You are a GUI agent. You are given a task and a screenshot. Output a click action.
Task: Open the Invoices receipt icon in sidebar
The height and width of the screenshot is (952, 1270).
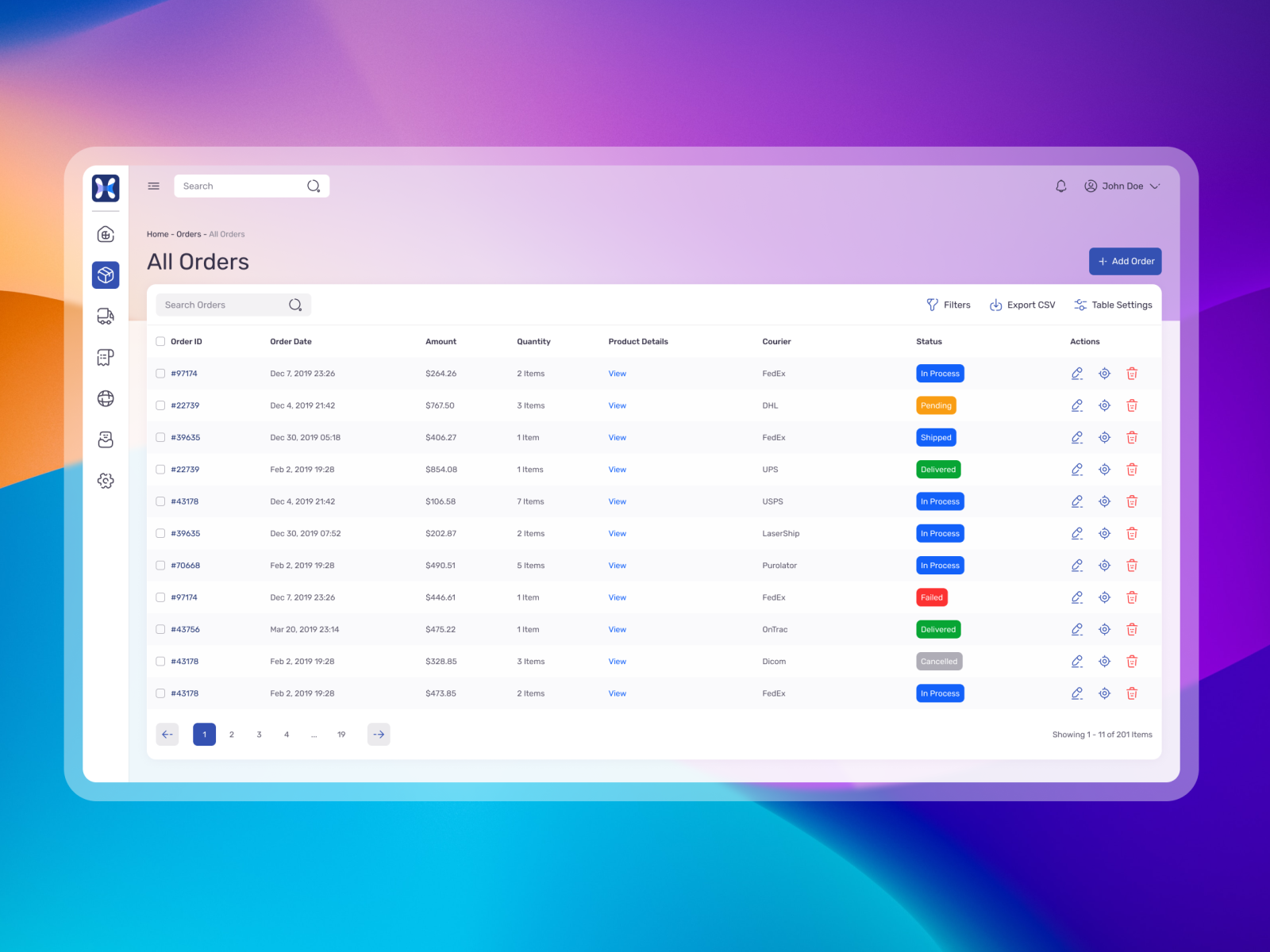click(105, 358)
